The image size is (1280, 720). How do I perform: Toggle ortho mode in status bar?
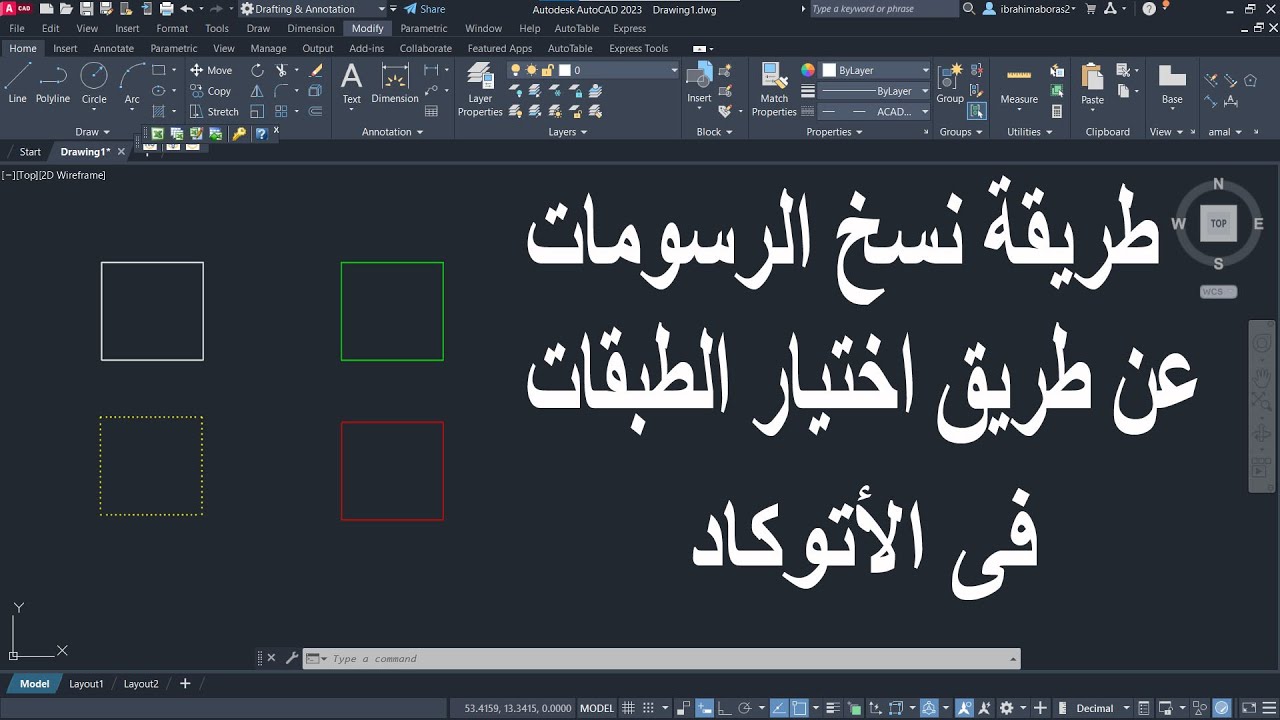(x=724, y=708)
